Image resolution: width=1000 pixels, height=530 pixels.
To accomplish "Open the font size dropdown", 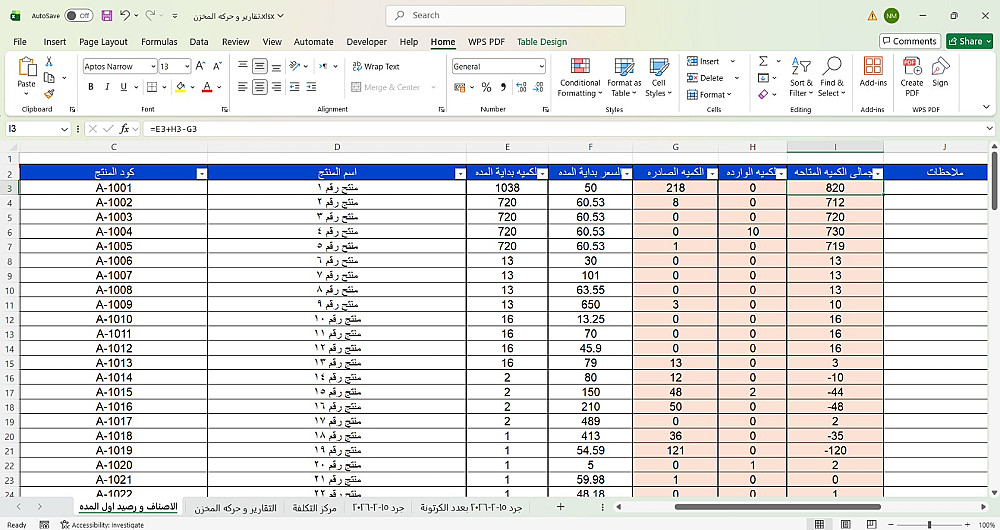I will [x=188, y=66].
